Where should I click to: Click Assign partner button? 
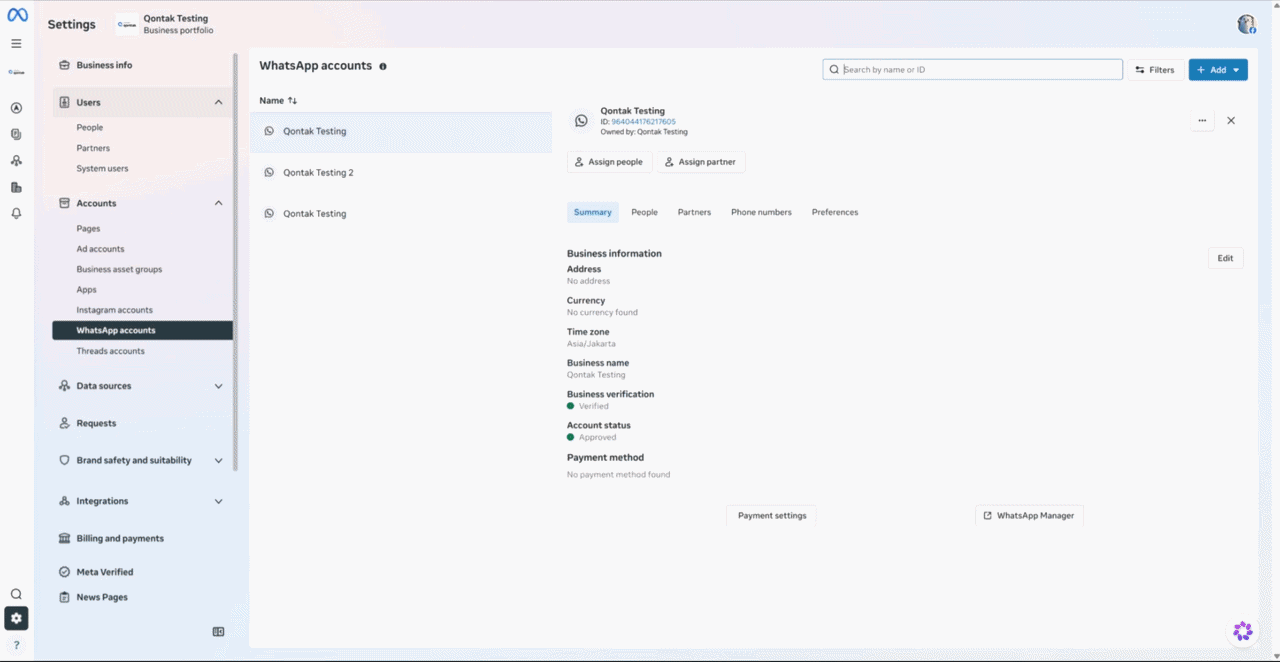pyautogui.click(x=701, y=162)
